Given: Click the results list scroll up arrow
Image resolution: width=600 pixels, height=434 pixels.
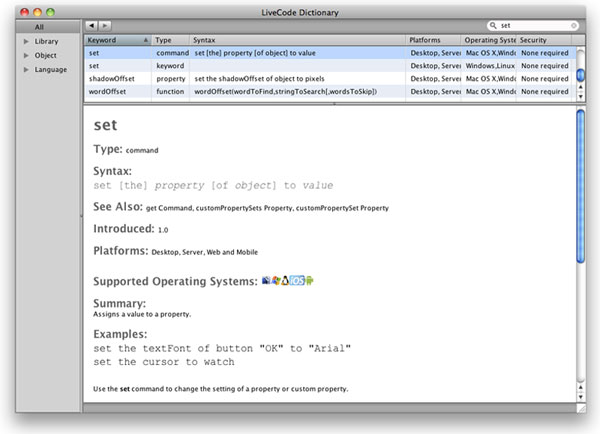Looking at the screenshot, I should (x=580, y=87).
